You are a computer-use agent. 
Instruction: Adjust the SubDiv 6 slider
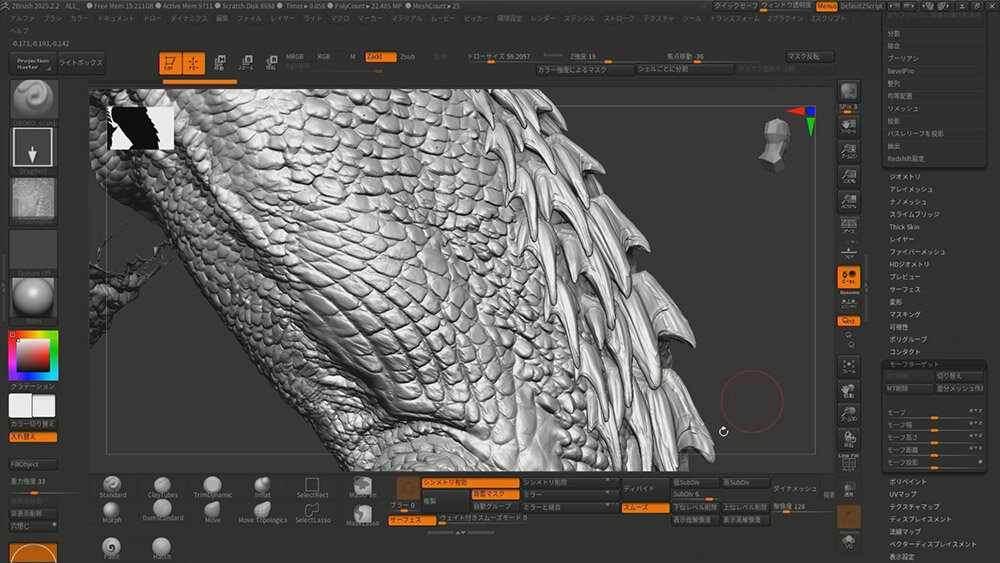(x=695, y=495)
